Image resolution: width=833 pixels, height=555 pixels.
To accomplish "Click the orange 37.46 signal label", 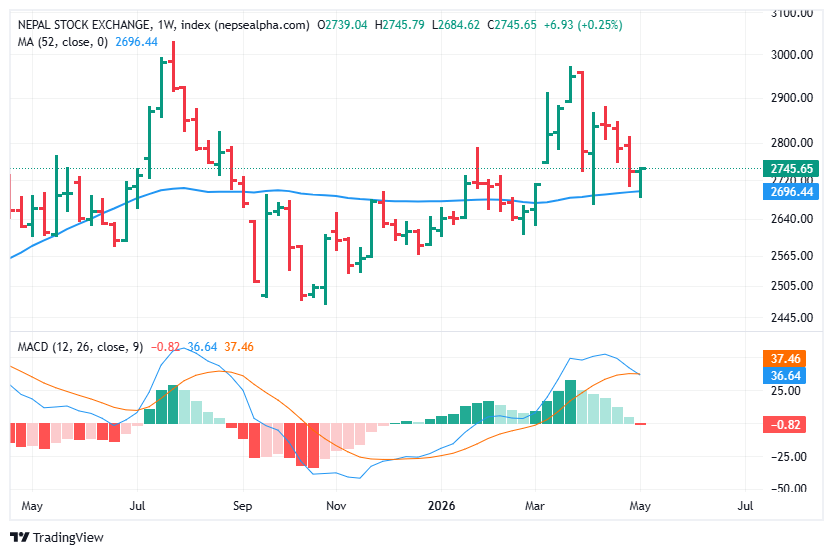I will tap(785, 358).
